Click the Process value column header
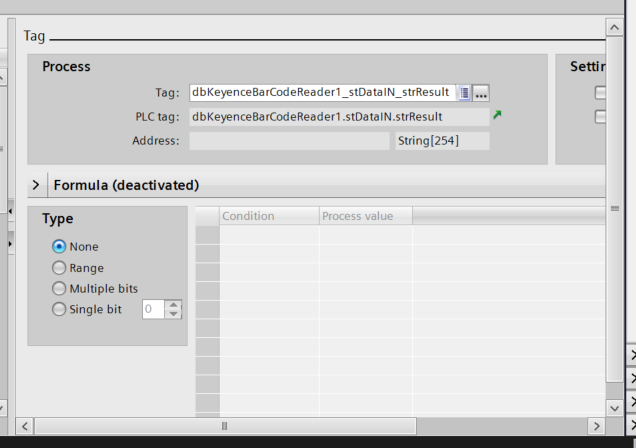Screen dimensions: 636x448 coord(366,216)
